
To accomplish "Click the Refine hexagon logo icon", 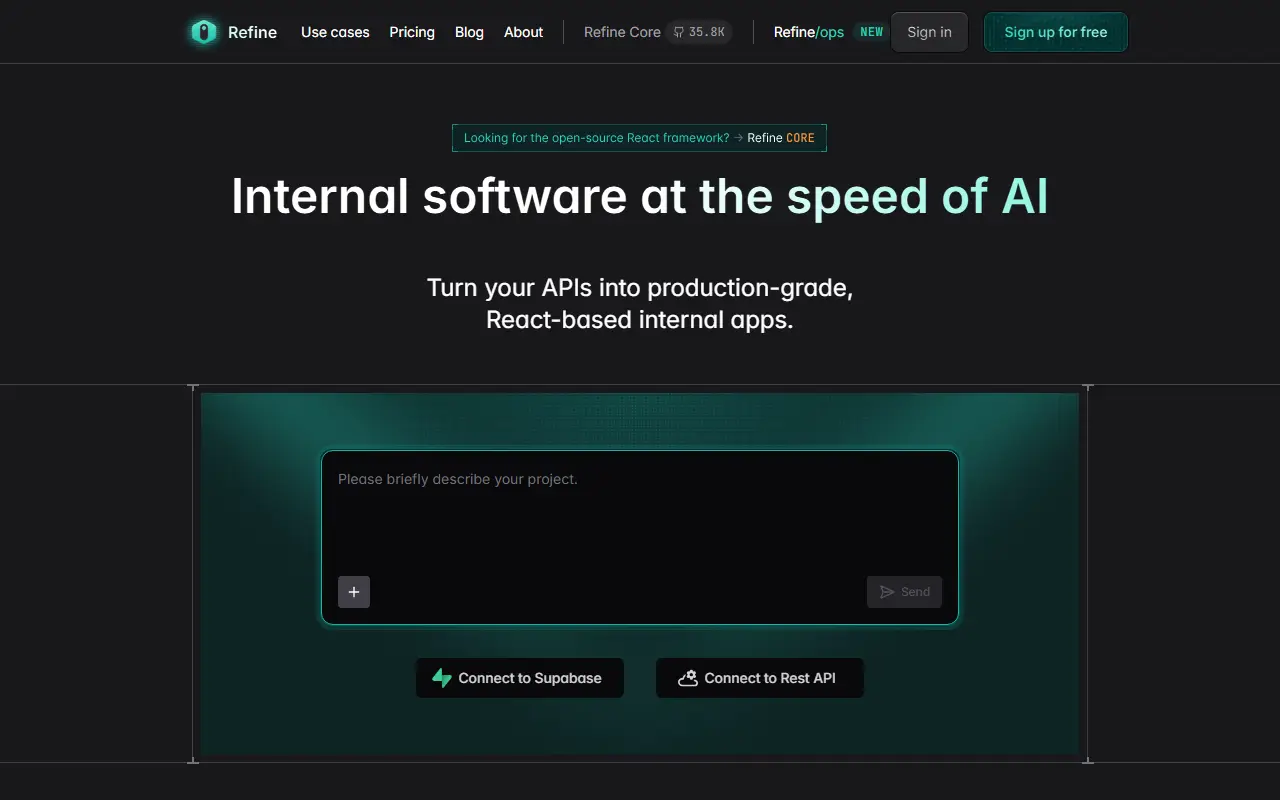I will (x=204, y=32).
